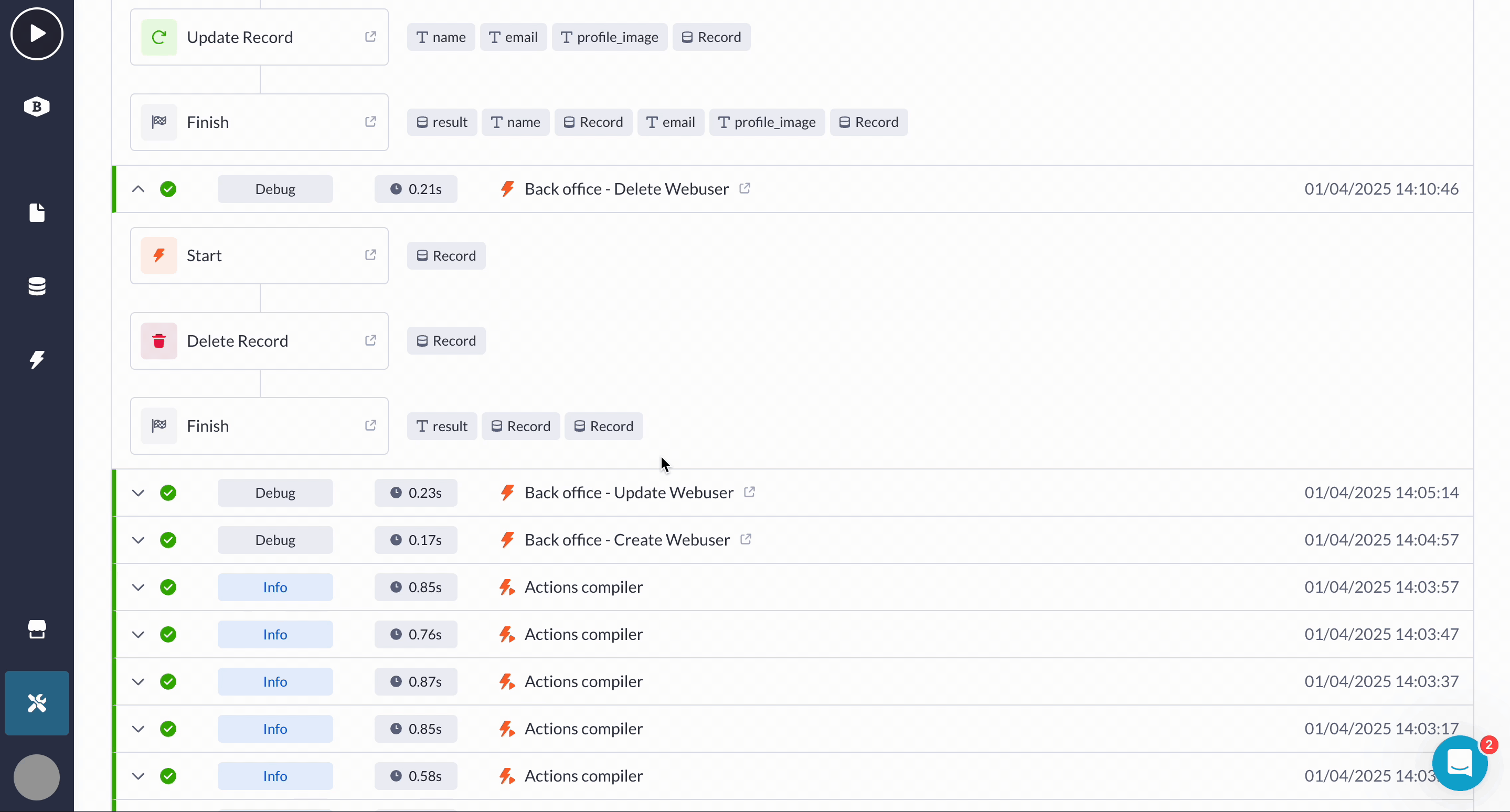Open the Start step external link icon
The image size is (1510, 812).
(370, 255)
